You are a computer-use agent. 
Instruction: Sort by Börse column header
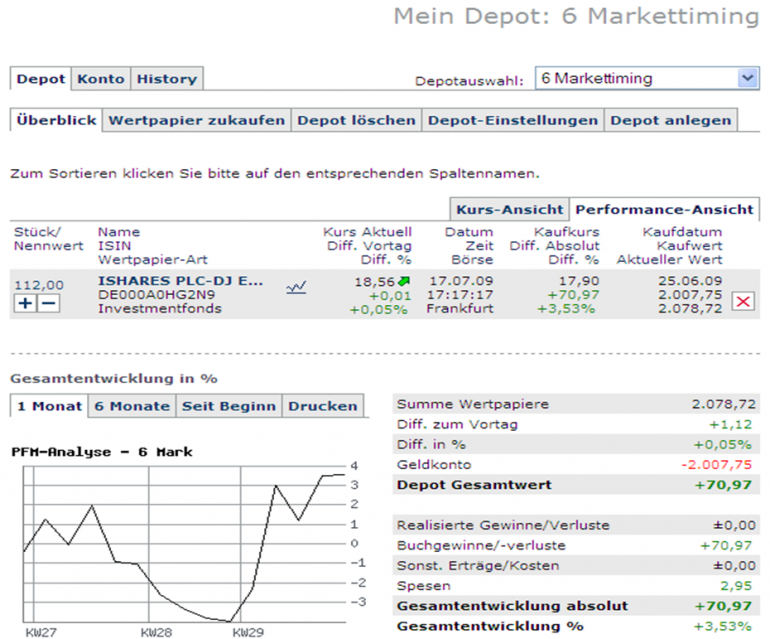point(472,259)
